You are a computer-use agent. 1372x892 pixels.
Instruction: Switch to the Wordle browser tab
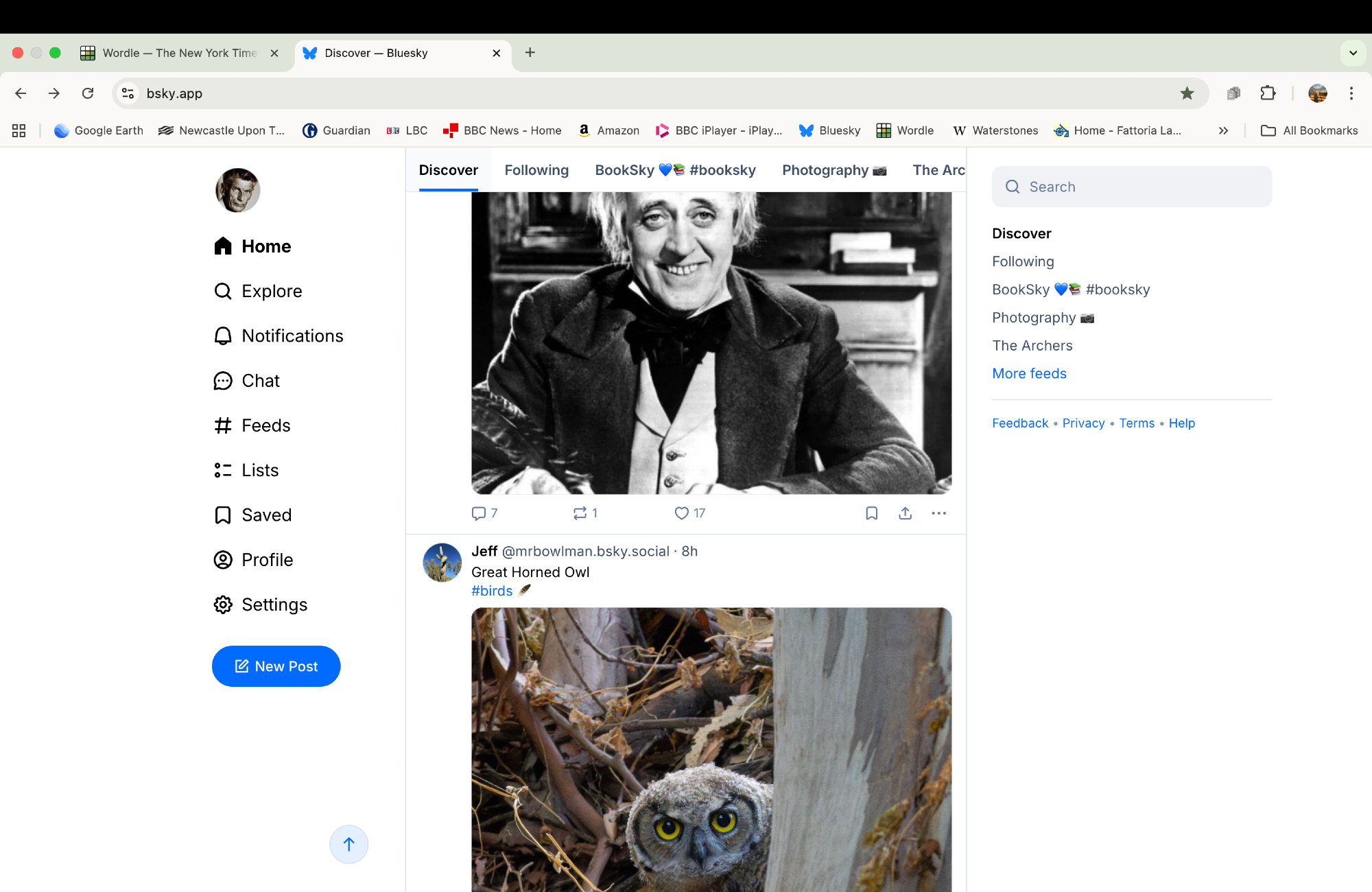click(x=178, y=53)
